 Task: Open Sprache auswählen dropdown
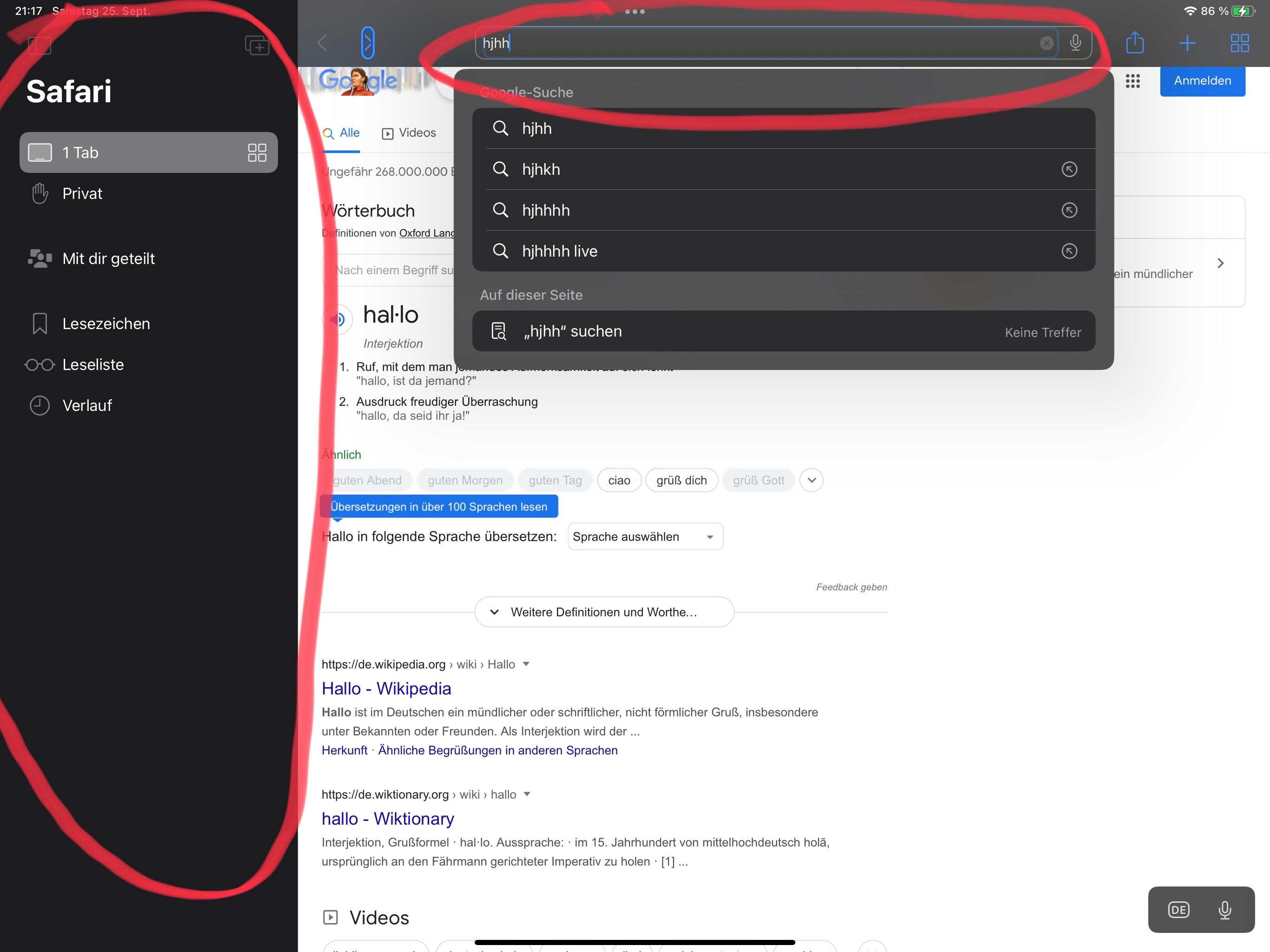tap(645, 536)
